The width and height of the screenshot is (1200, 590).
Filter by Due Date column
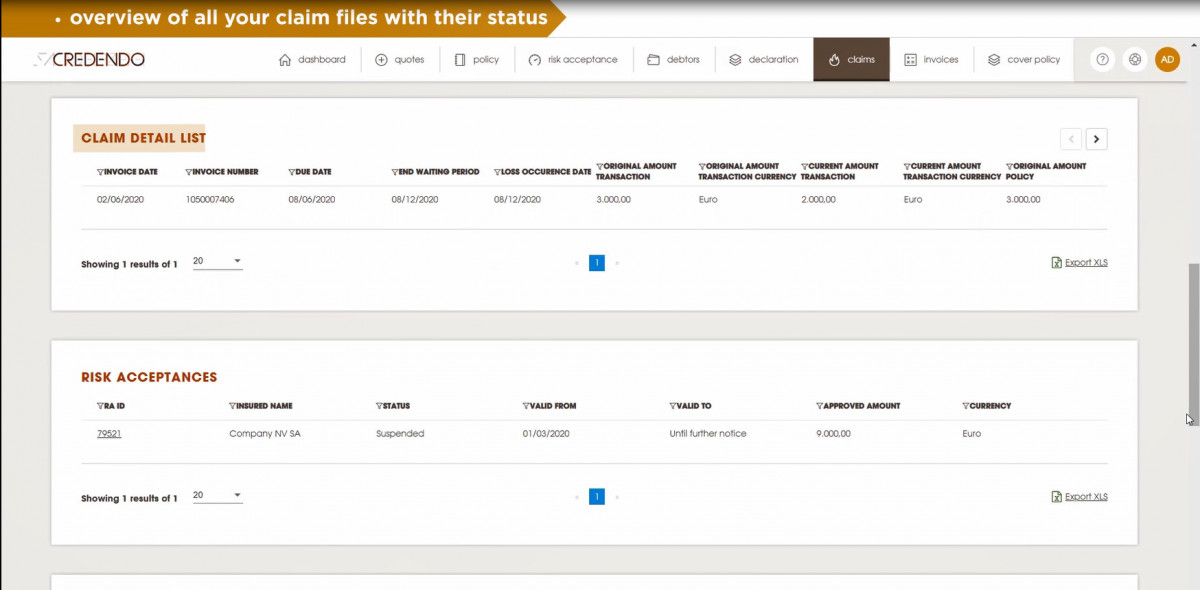(292, 172)
